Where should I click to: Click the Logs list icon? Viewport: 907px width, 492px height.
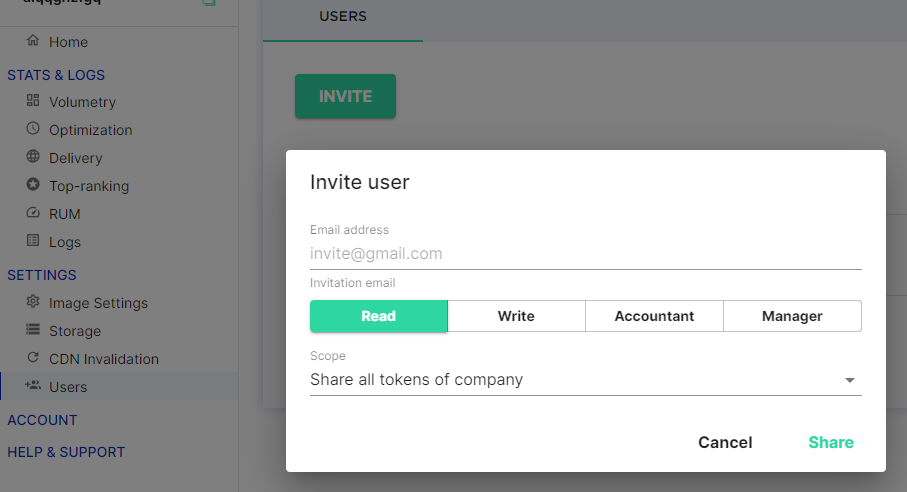(33, 241)
